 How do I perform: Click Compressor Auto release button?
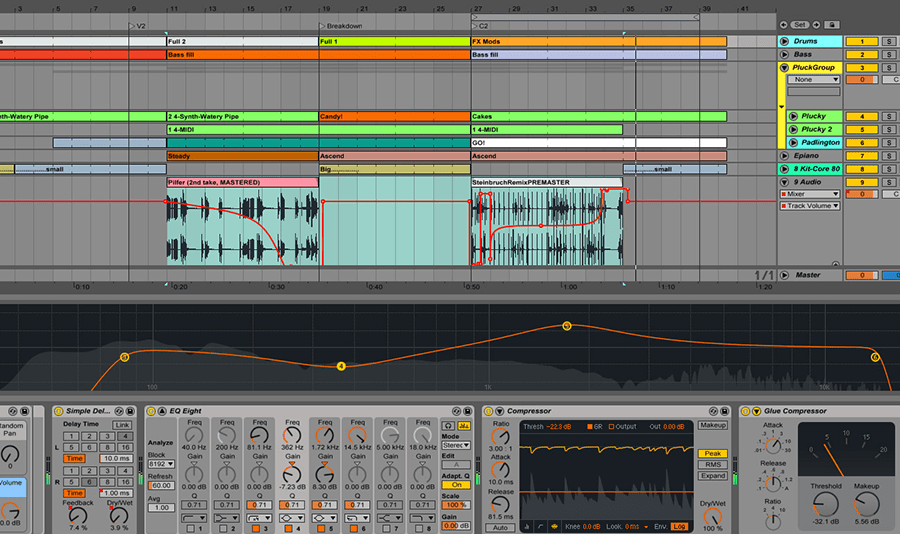500,528
